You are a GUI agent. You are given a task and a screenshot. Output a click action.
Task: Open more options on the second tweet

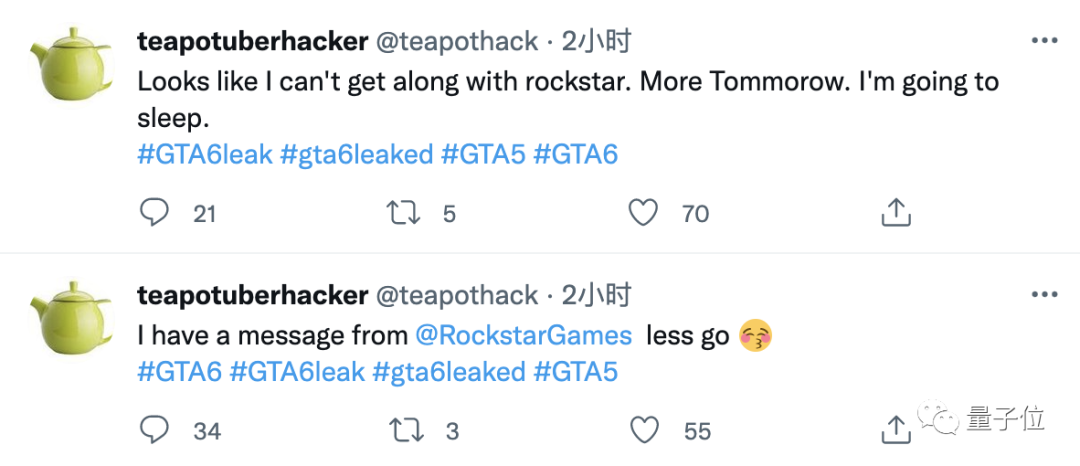(1043, 295)
